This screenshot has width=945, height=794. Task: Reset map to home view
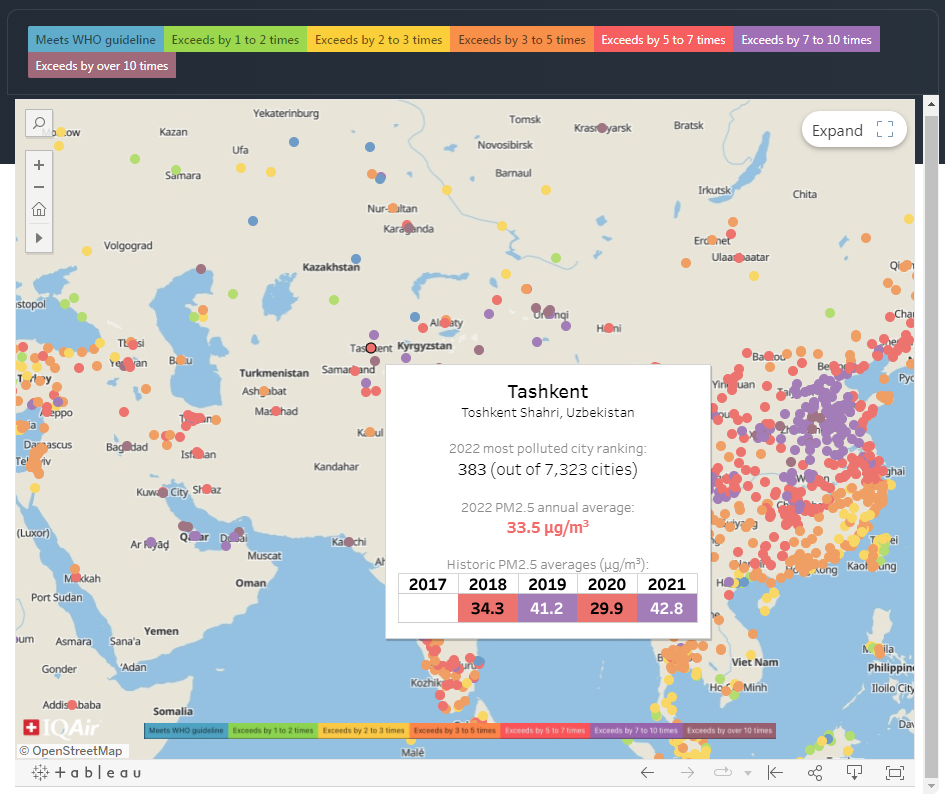(x=39, y=209)
